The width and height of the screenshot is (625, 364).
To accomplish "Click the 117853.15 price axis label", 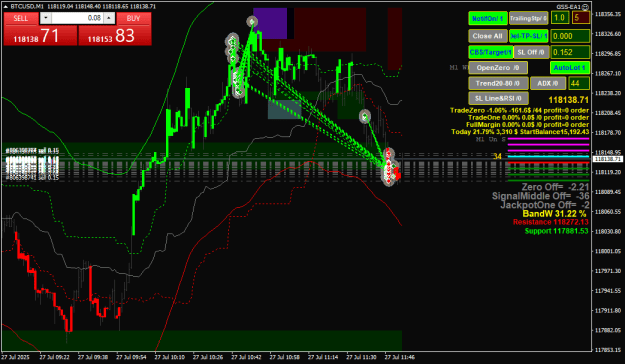I will [607, 350].
